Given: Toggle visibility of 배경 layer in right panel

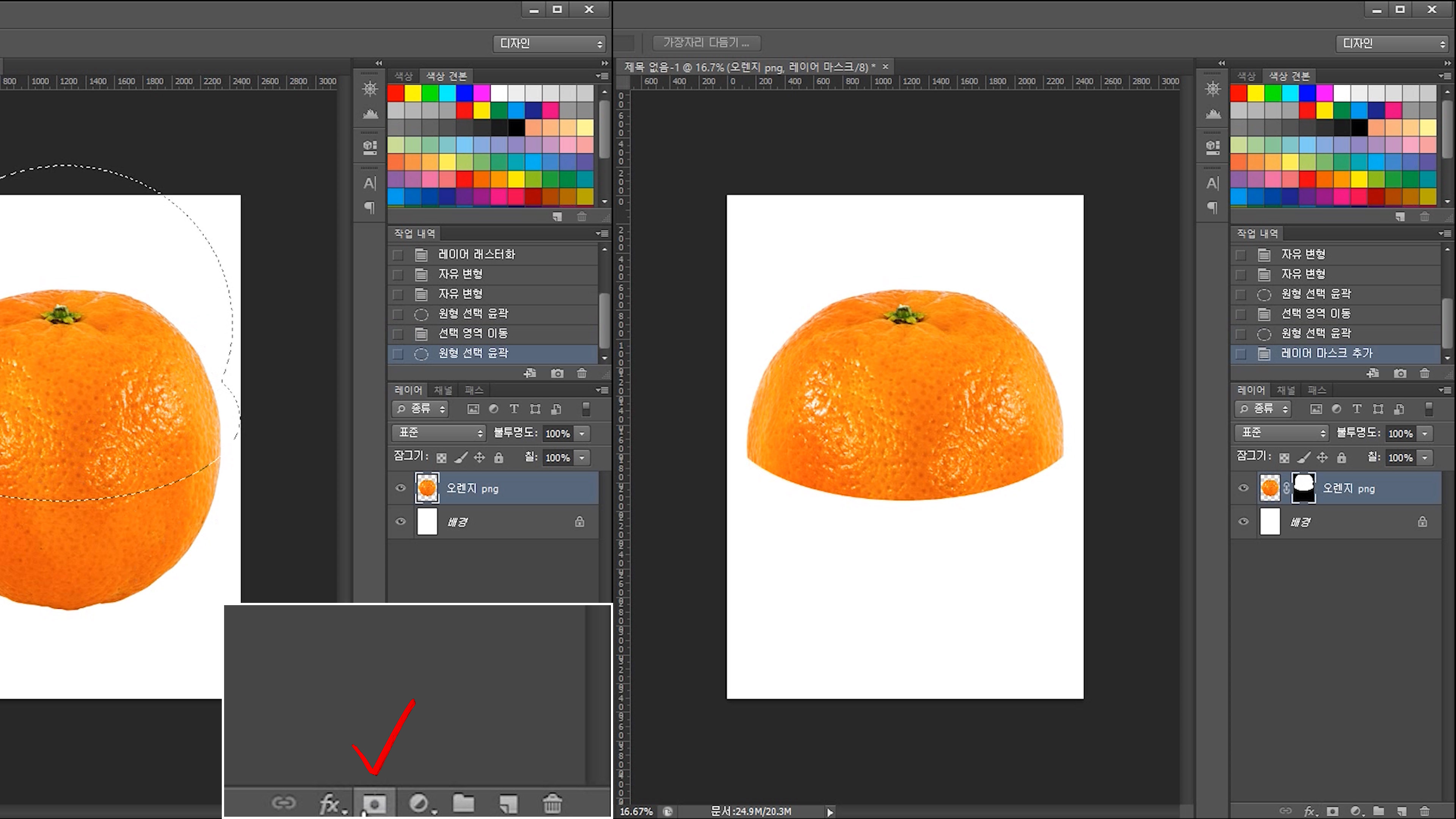Looking at the screenshot, I should (x=1244, y=521).
